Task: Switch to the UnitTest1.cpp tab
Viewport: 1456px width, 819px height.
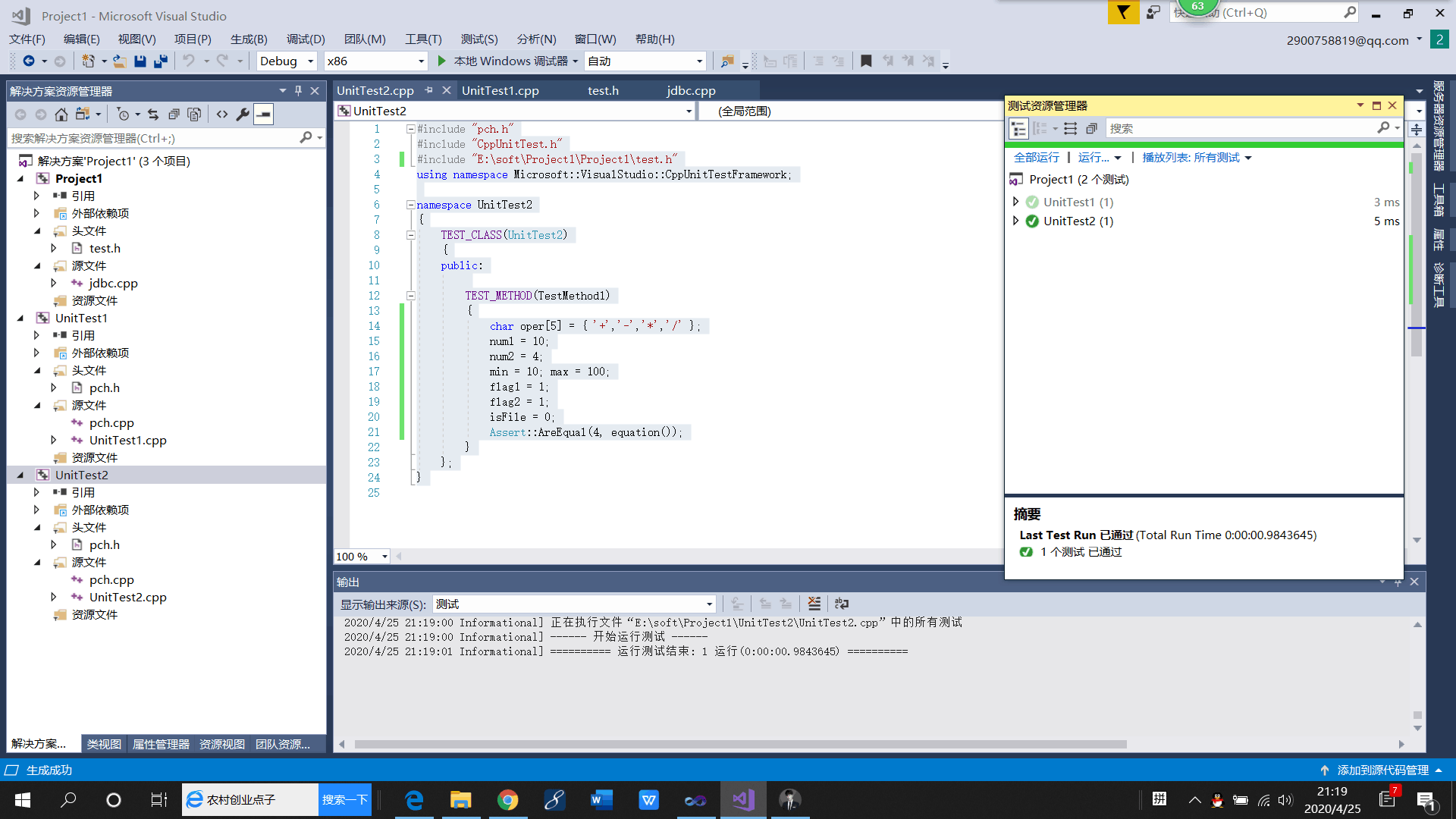Action: 500,91
